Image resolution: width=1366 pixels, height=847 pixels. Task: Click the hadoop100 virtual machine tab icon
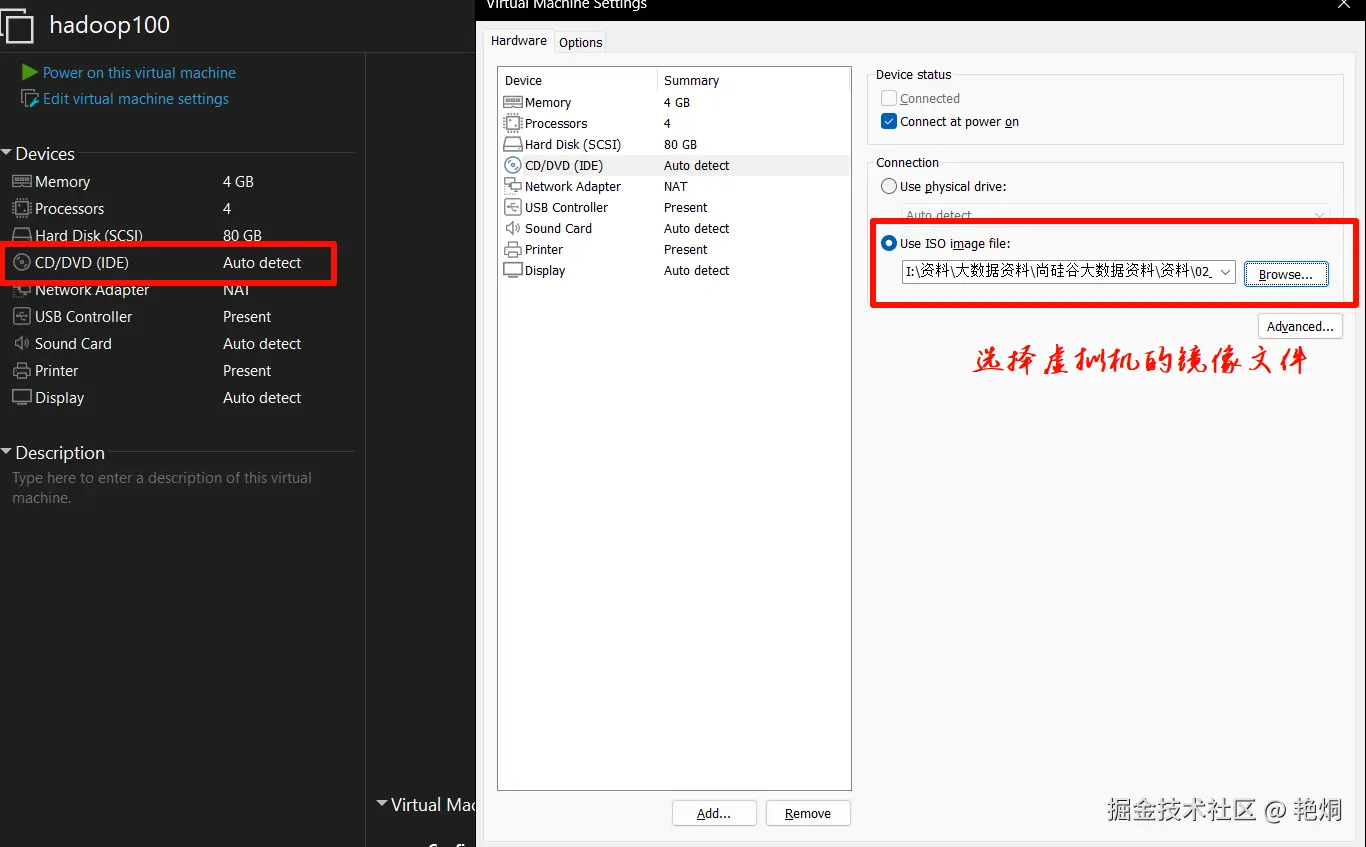[x=19, y=26]
